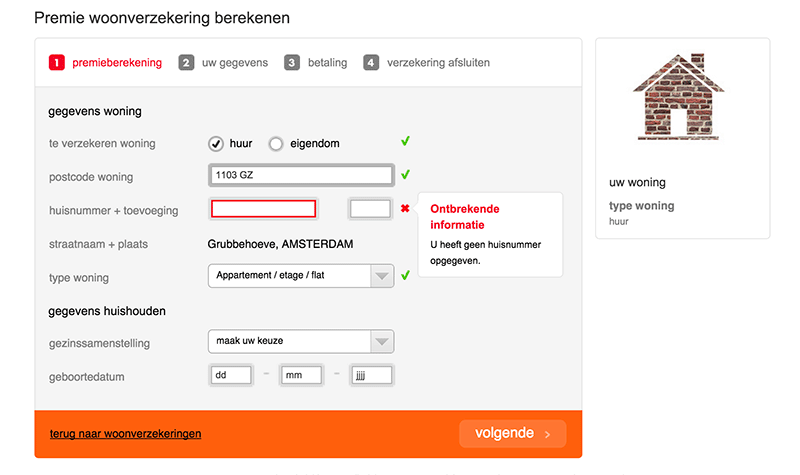Click the postcode field containing 1103 GZ
The image size is (800, 475).
pyautogui.click(x=301, y=175)
